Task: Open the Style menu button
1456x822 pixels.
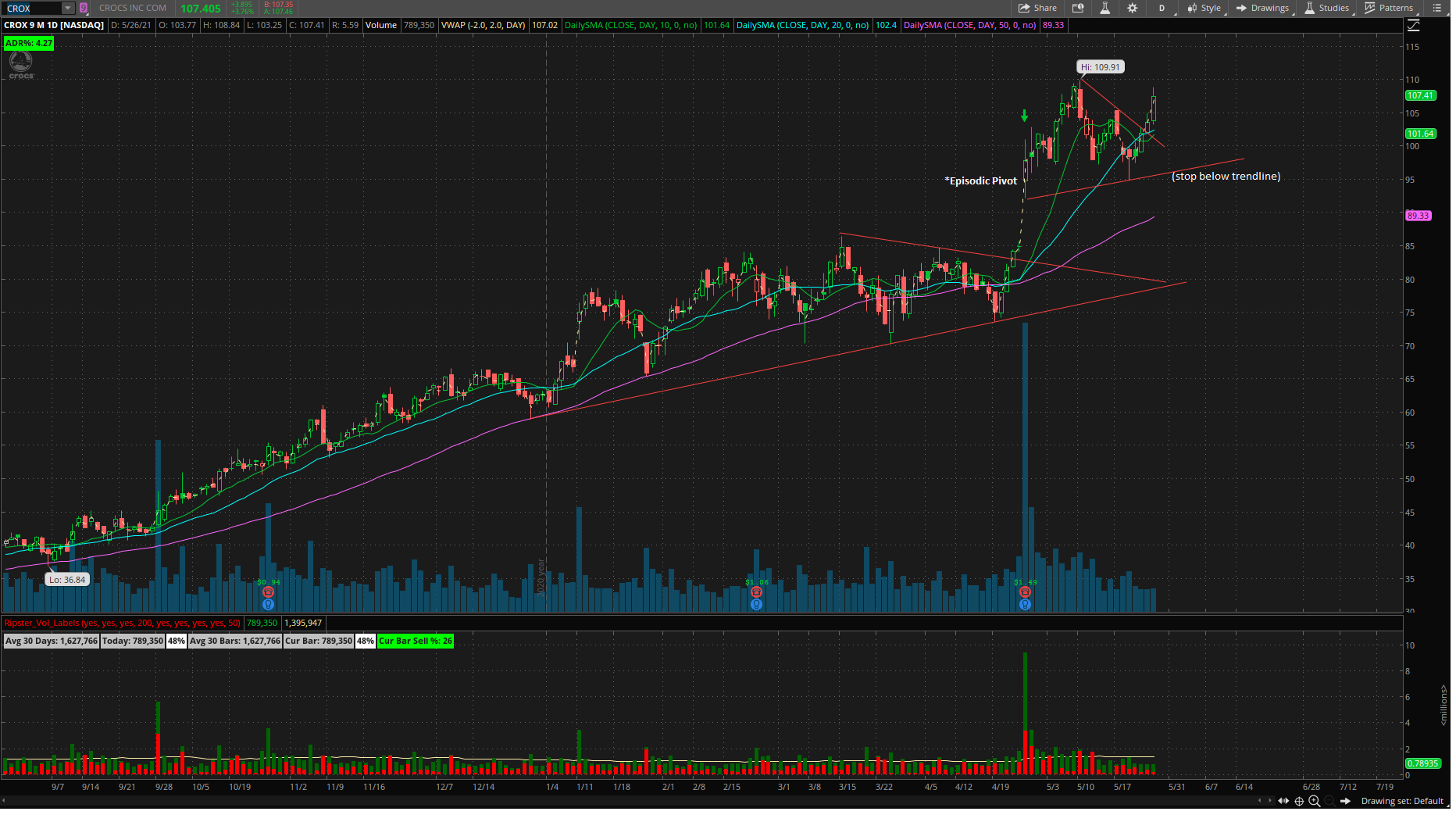Action: coord(1204,8)
